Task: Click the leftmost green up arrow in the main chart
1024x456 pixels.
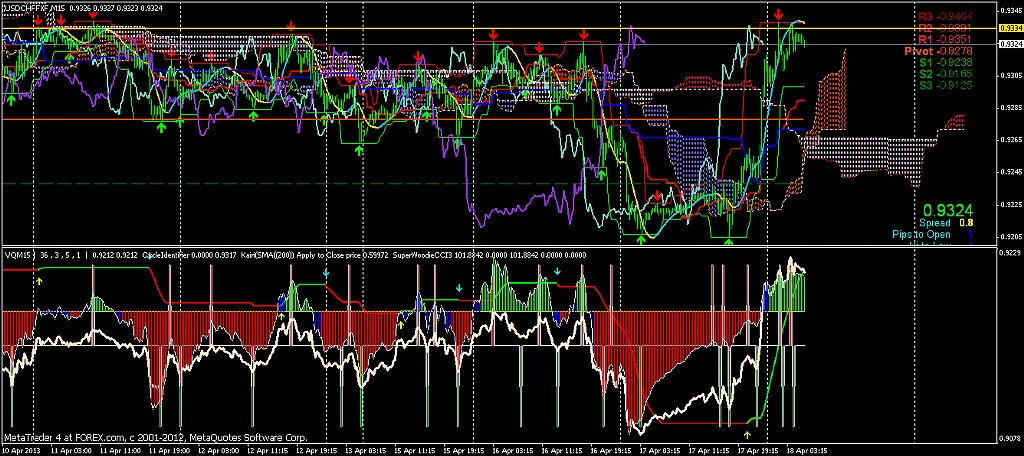Action: point(12,98)
